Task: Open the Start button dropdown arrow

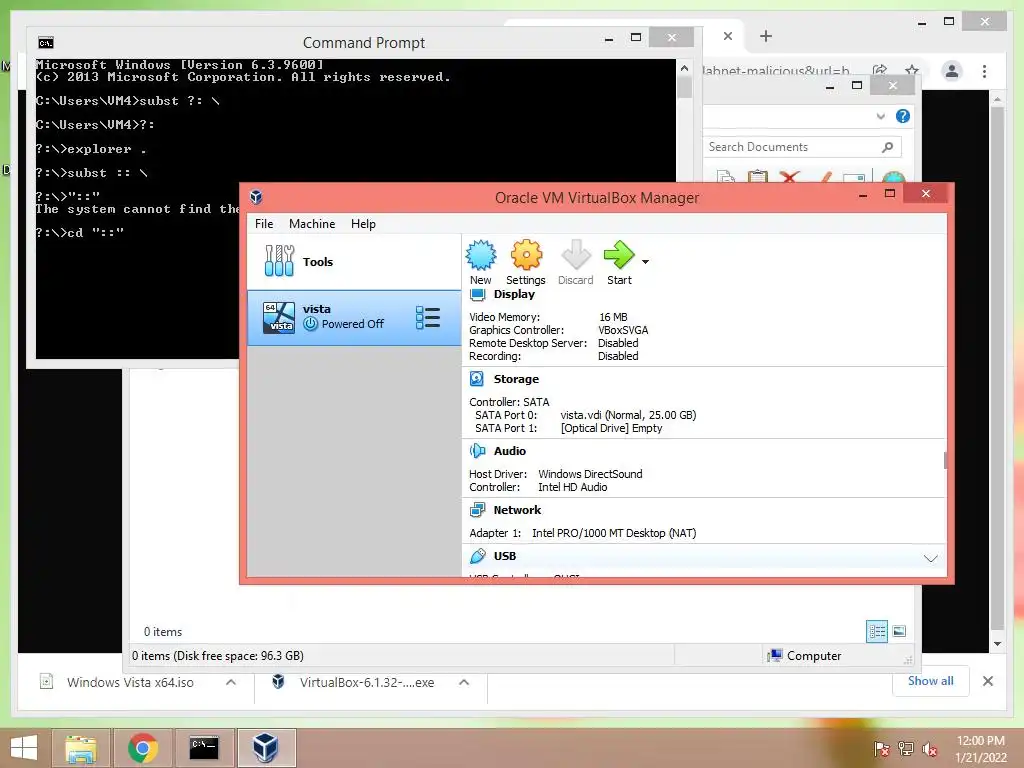Action: [645, 262]
